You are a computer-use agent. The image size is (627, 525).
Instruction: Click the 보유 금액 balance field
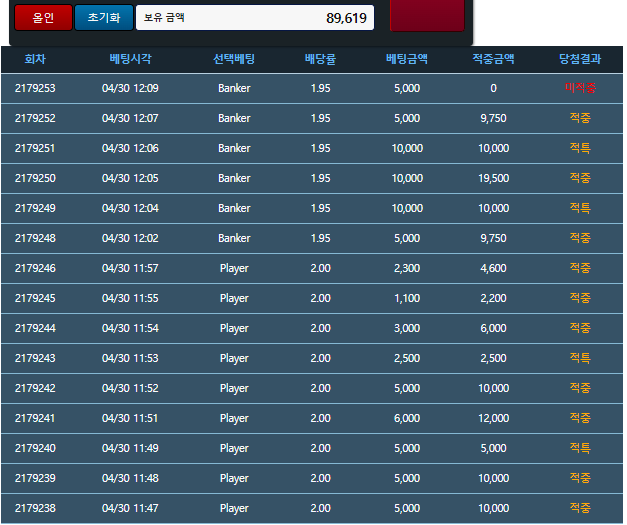[x=255, y=18]
